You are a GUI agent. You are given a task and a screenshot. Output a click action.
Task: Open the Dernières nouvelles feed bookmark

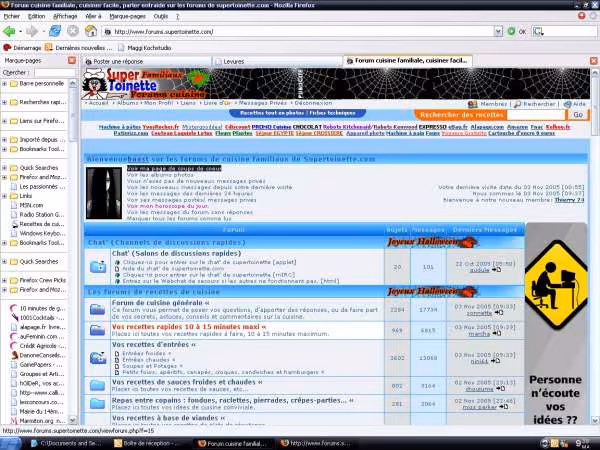(x=78, y=48)
